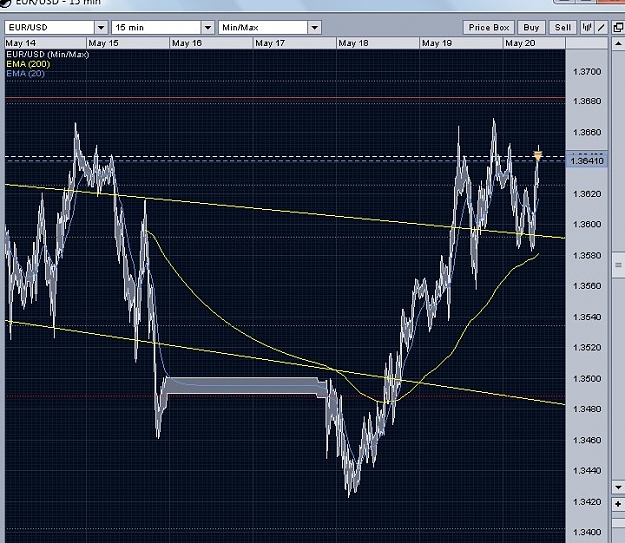Screen dimensions: 625x543
Task: Click the detach chart window icon
Action: [x=618, y=27]
